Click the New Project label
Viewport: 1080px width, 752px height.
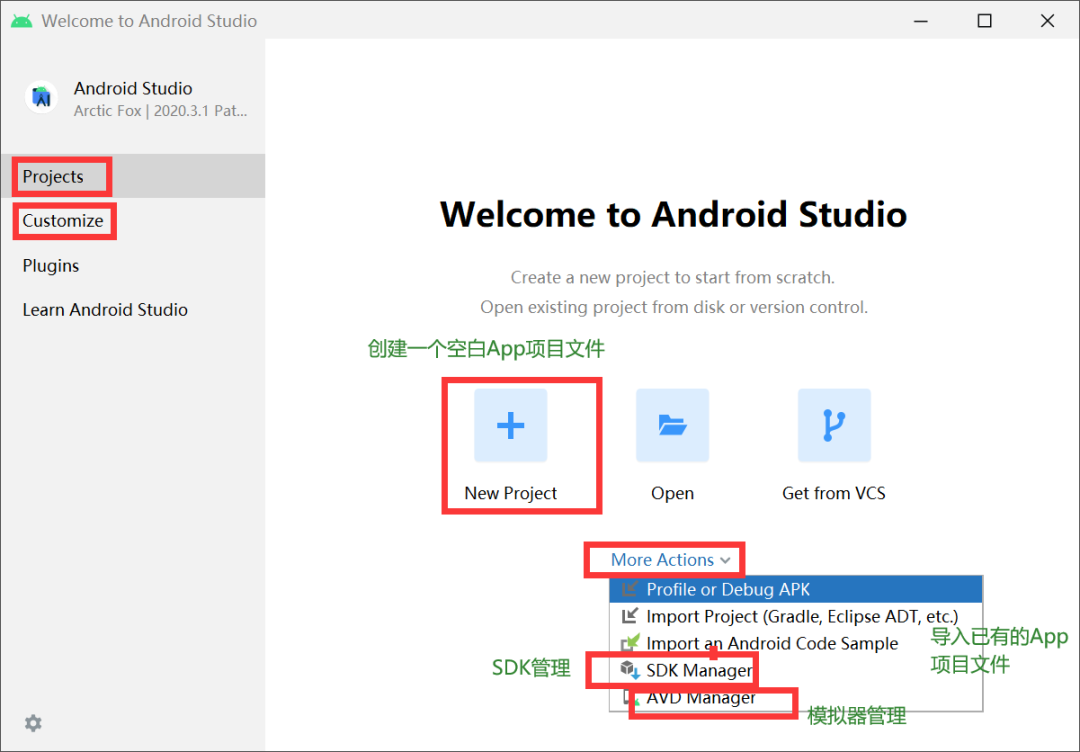pyautogui.click(x=510, y=493)
